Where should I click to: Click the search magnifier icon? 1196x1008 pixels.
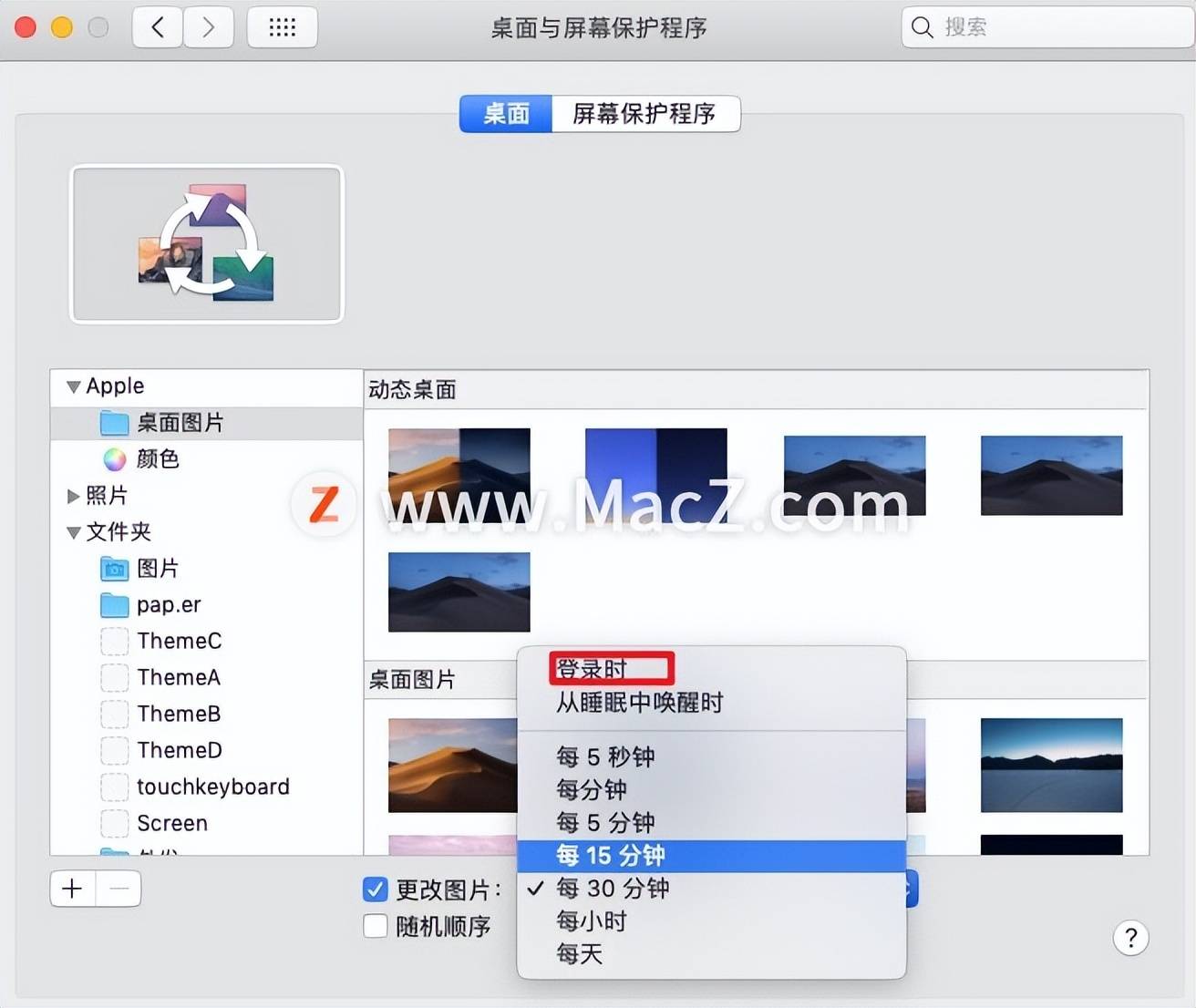point(921,27)
